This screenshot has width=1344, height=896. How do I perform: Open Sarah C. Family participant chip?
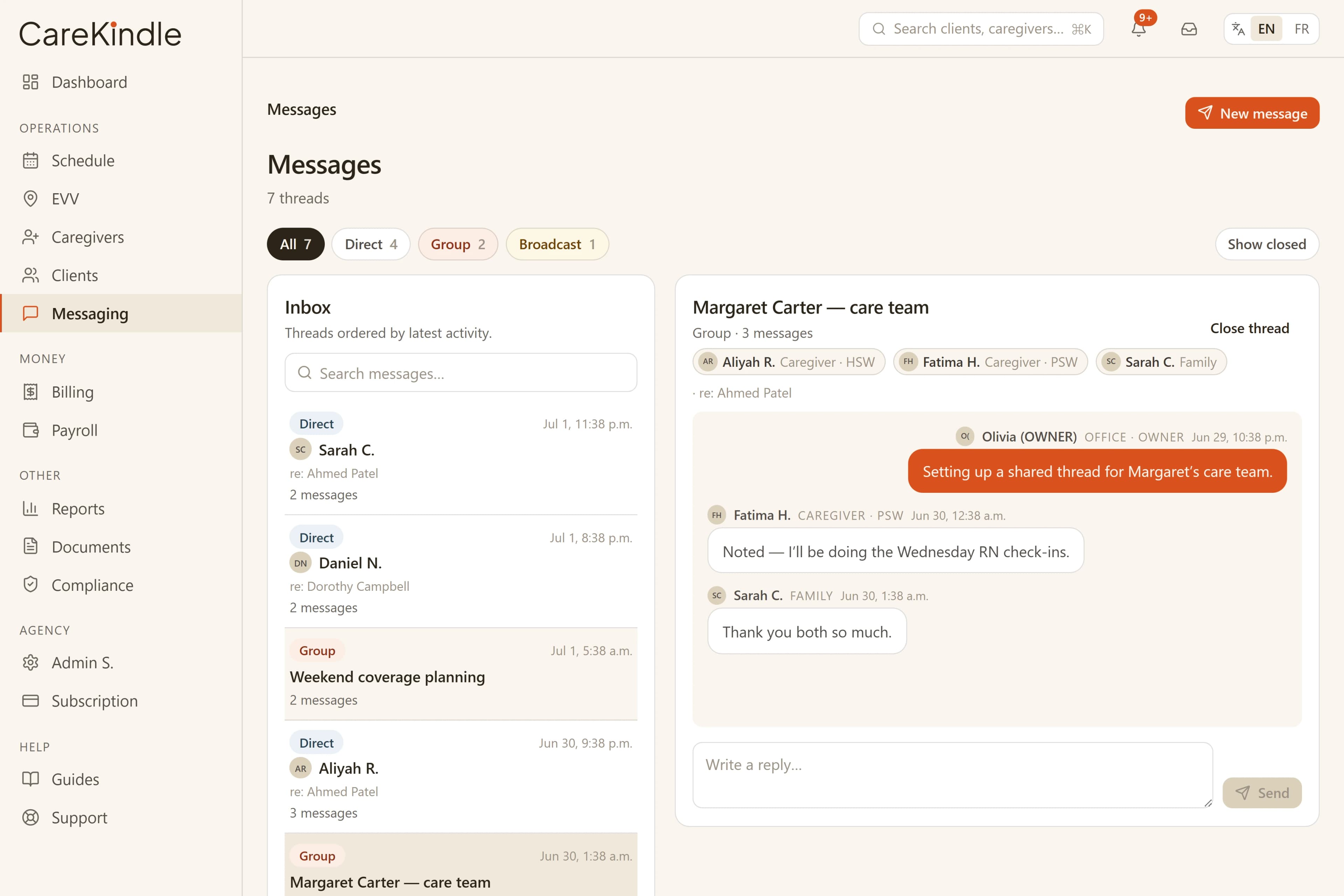coord(1161,362)
